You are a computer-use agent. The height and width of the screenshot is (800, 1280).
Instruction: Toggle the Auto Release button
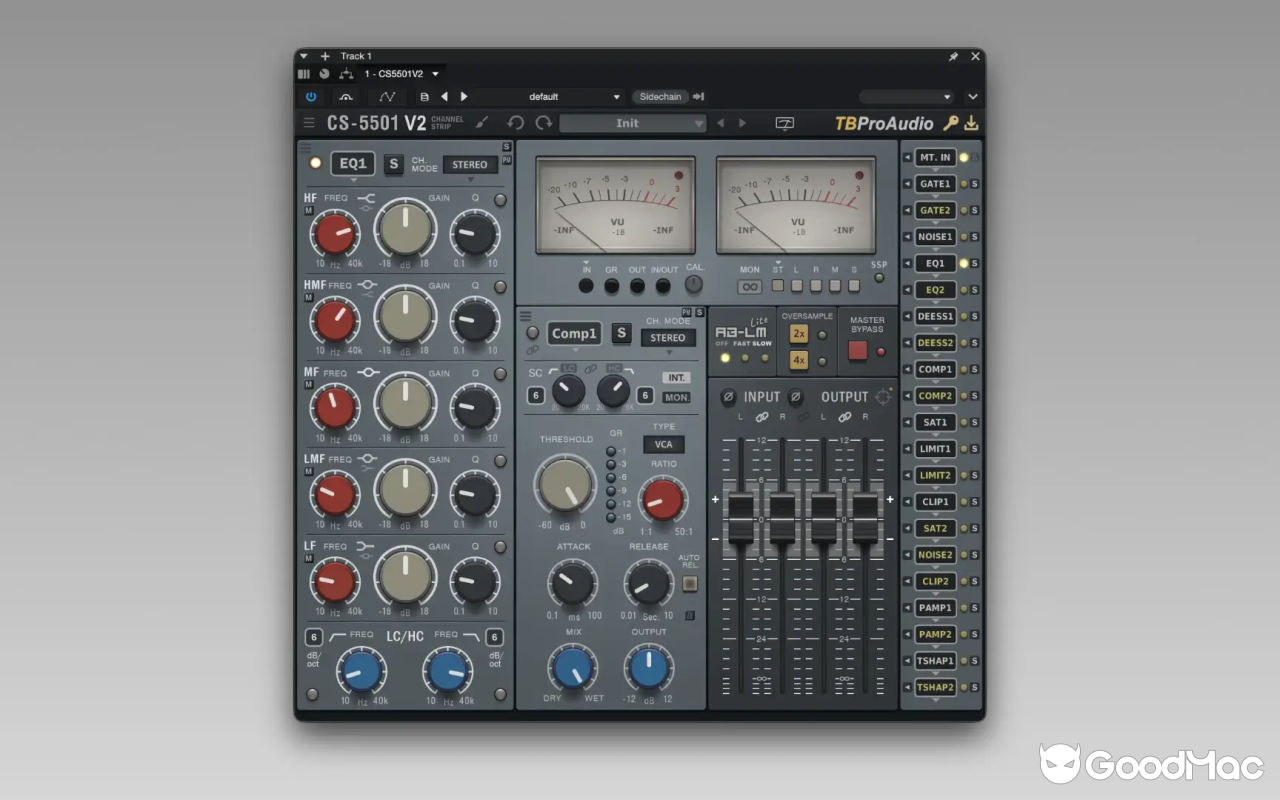[689, 582]
